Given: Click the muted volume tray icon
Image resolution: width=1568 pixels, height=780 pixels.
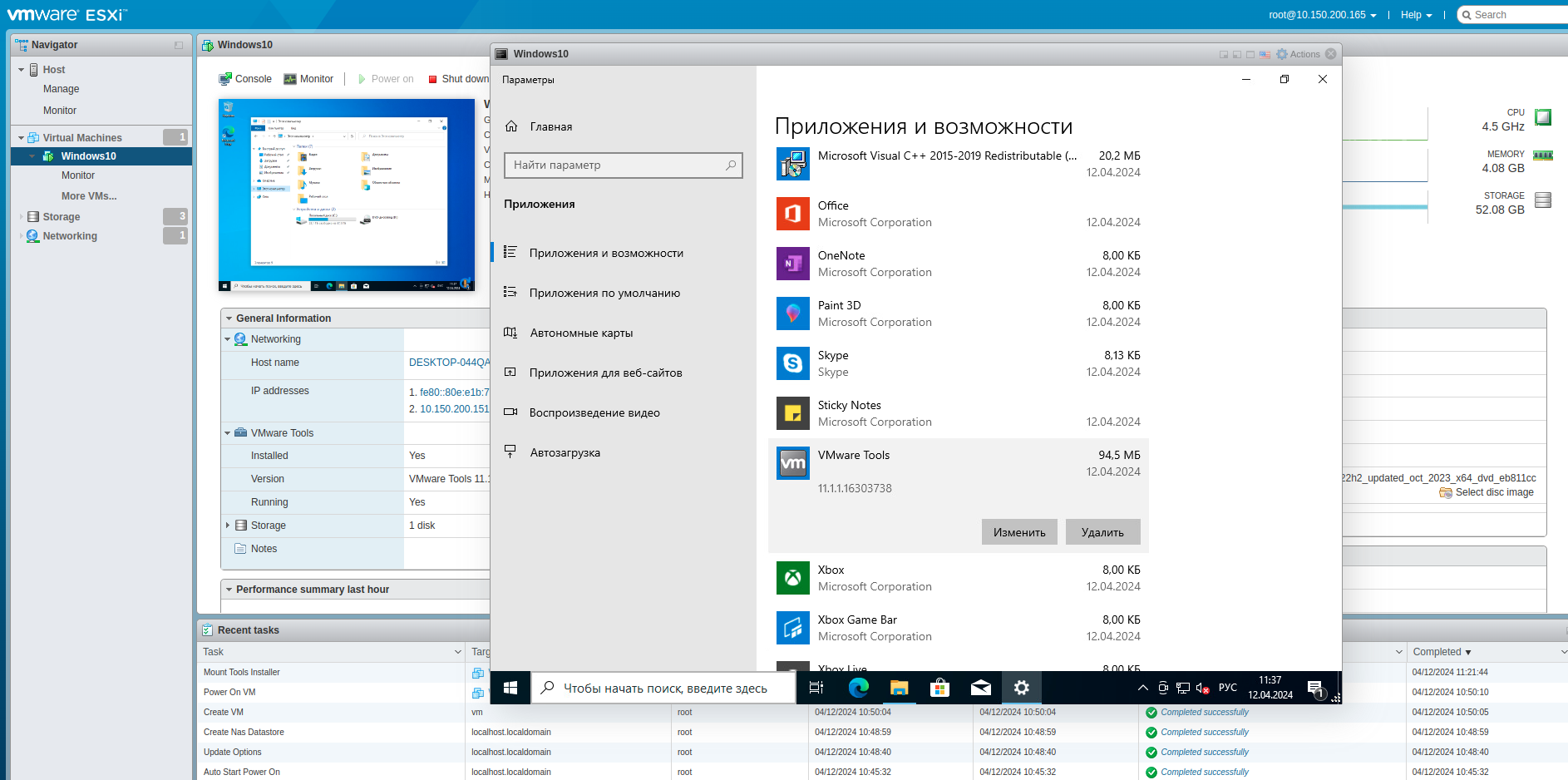Looking at the screenshot, I should point(1202,689).
